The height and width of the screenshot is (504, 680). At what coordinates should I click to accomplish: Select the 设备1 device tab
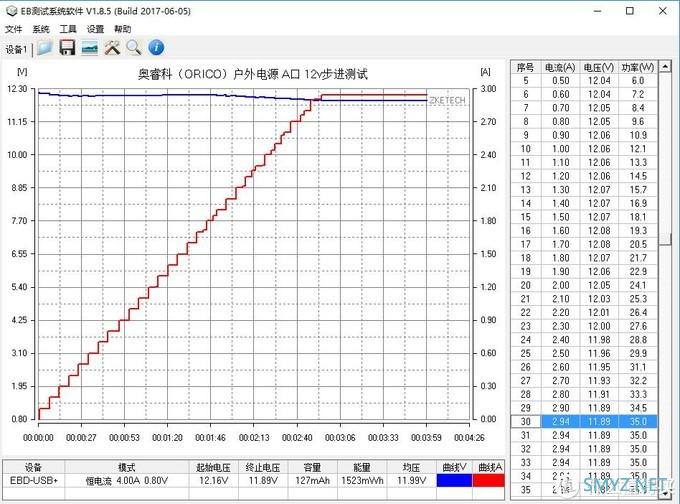point(16,49)
